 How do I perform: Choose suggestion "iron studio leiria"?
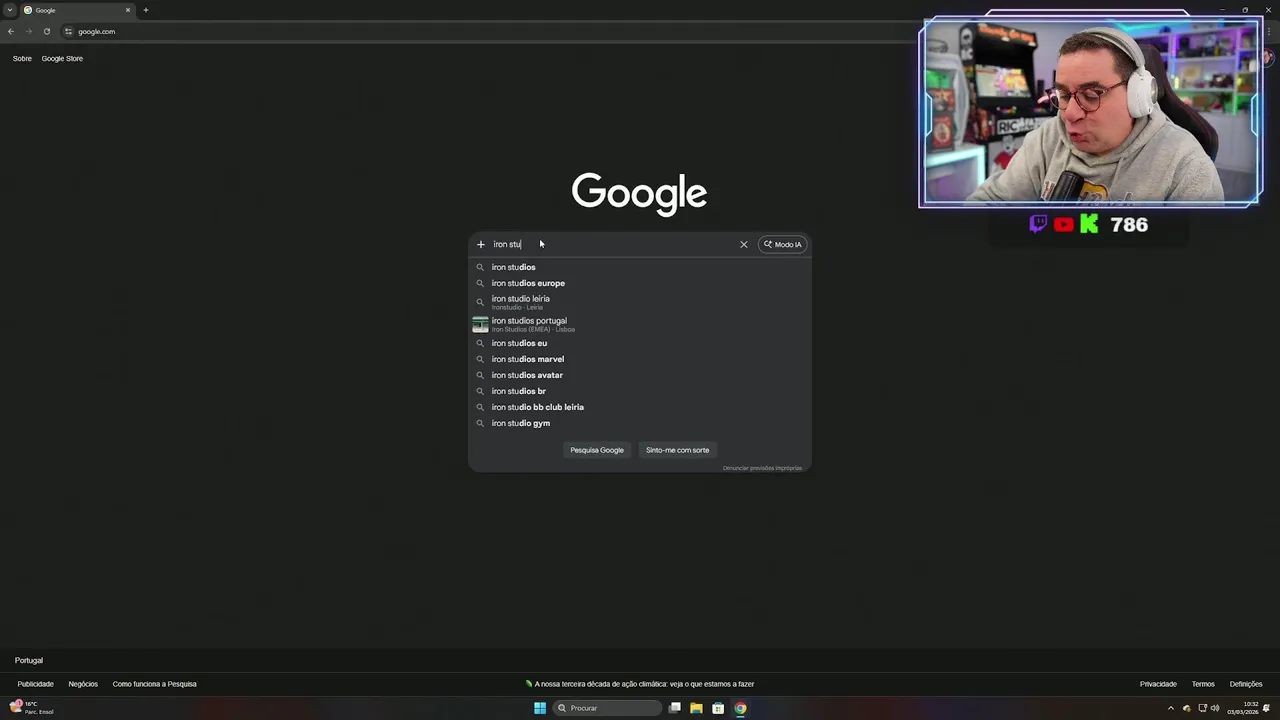pyautogui.click(x=639, y=302)
